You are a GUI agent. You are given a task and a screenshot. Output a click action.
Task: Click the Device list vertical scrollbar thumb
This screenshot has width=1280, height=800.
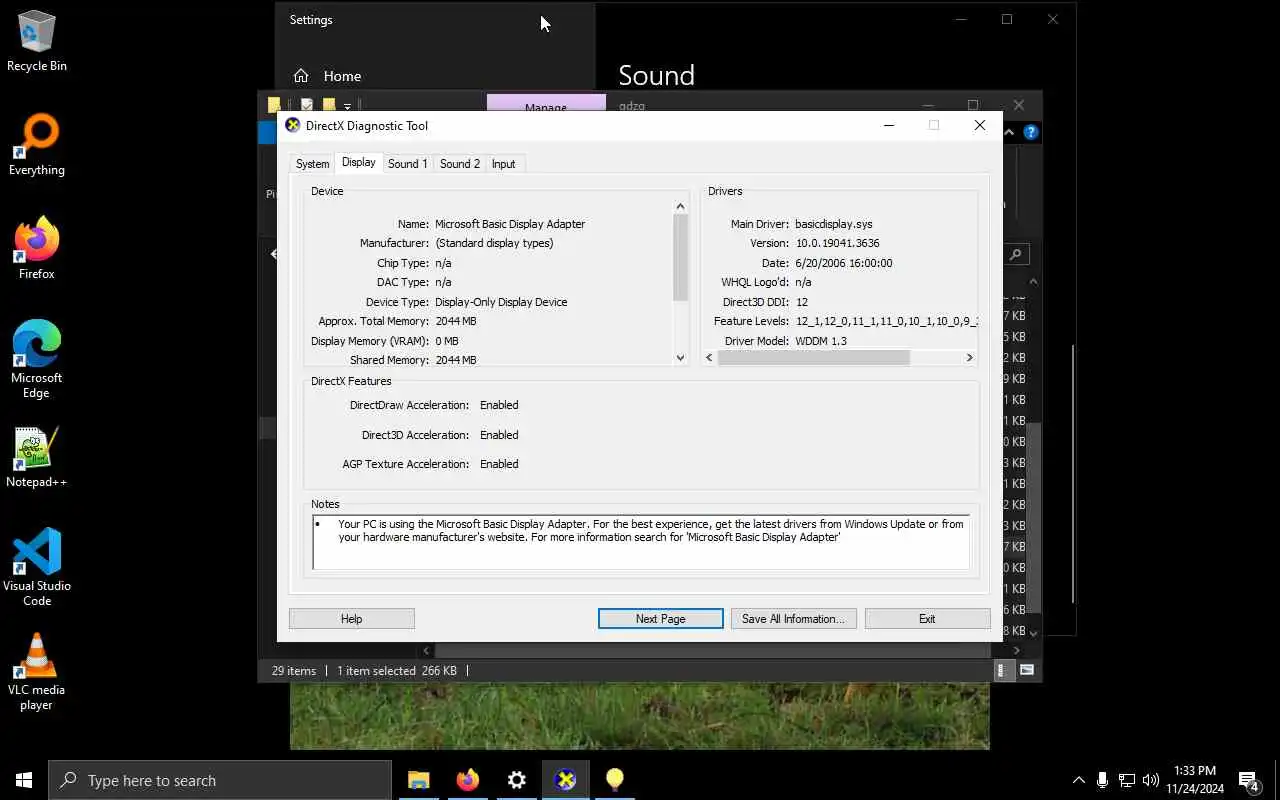click(x=681, y=258)
